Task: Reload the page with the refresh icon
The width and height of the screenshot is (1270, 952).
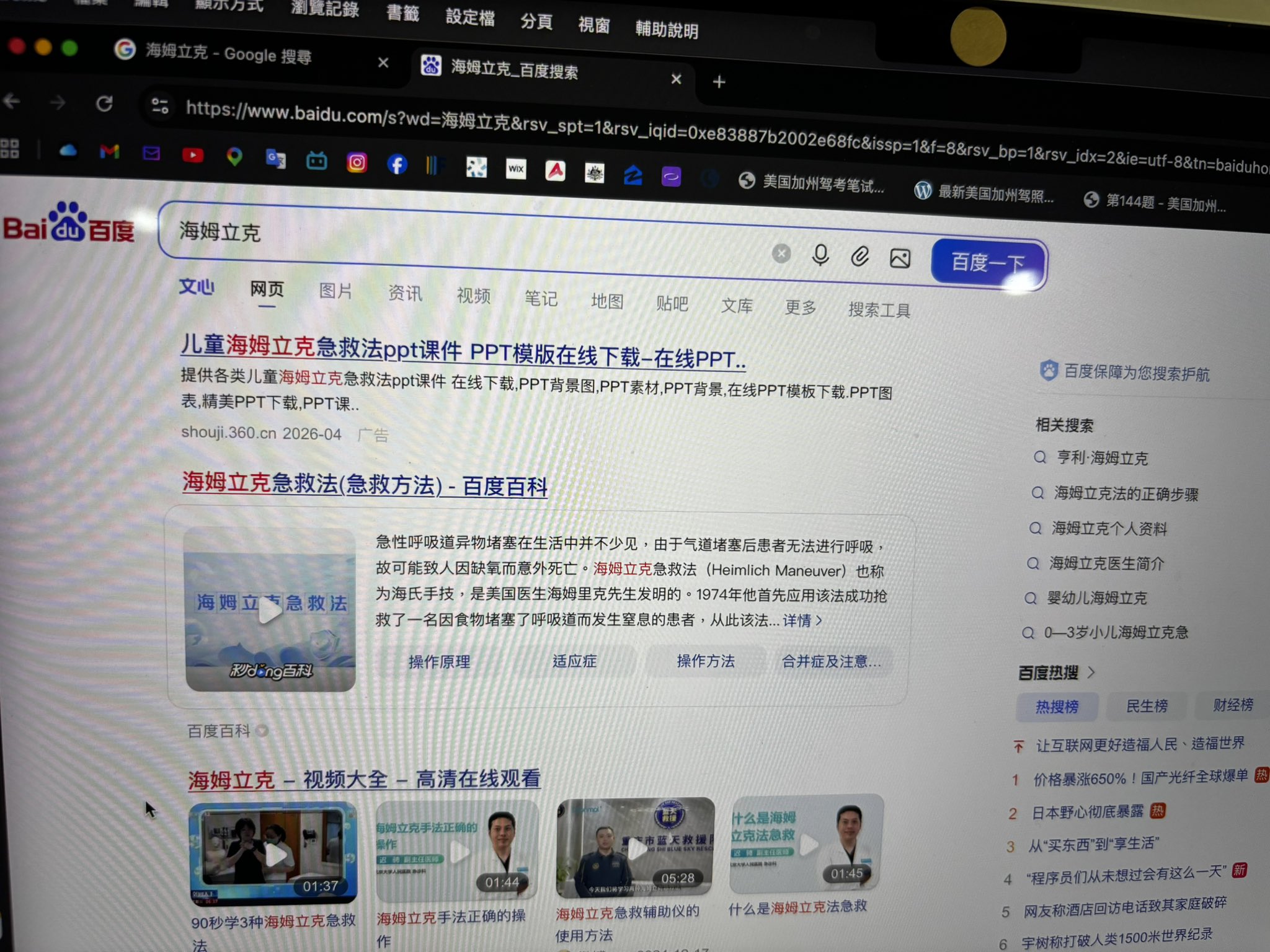Action: click(104, 104)
